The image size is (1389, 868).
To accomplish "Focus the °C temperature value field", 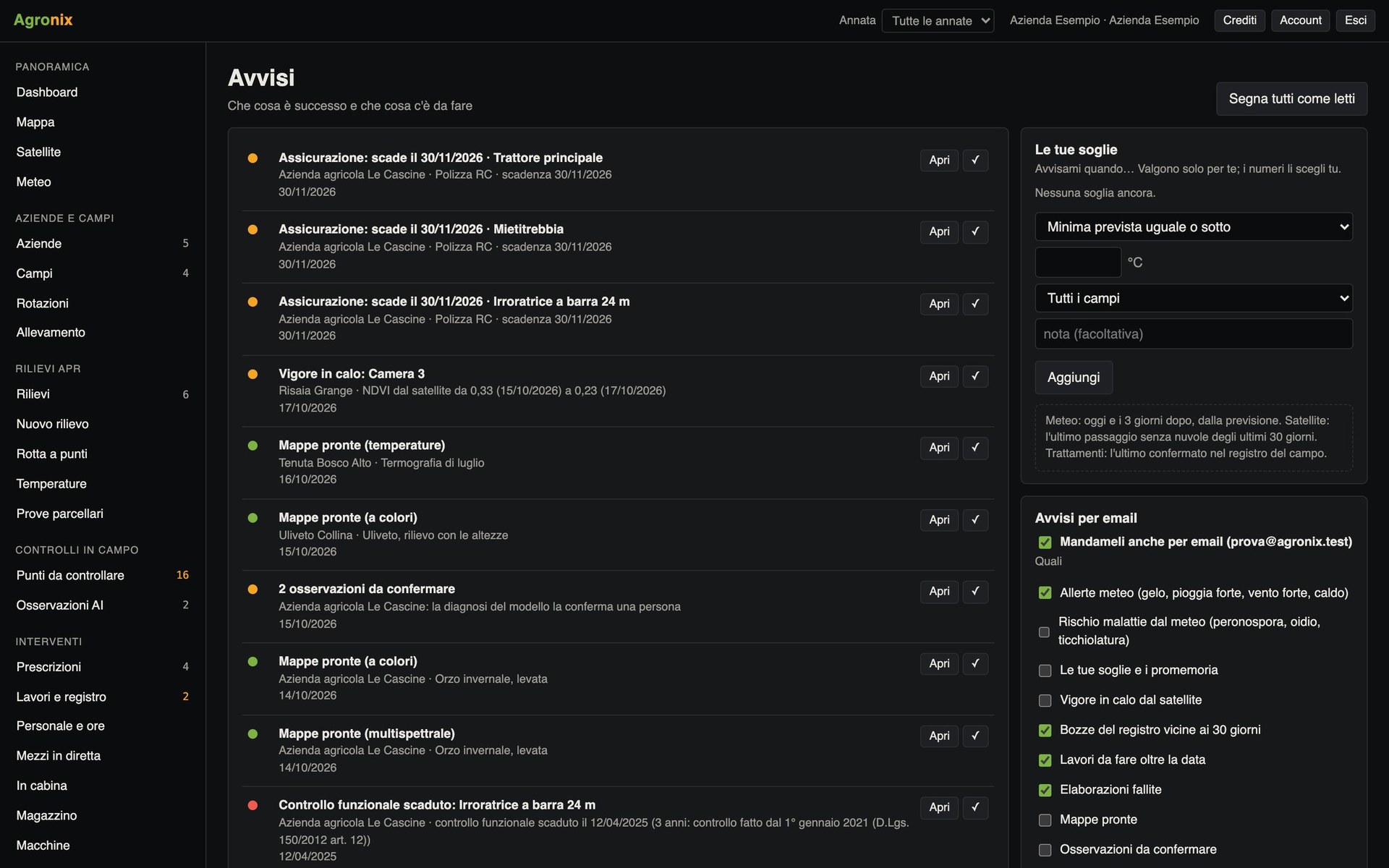I will coord(1078,263).
